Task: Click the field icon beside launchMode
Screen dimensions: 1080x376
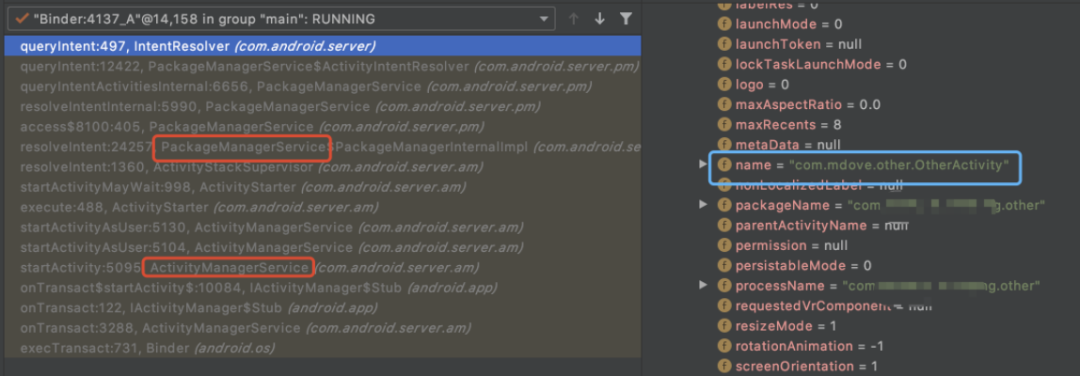Action: click(724, 24)
